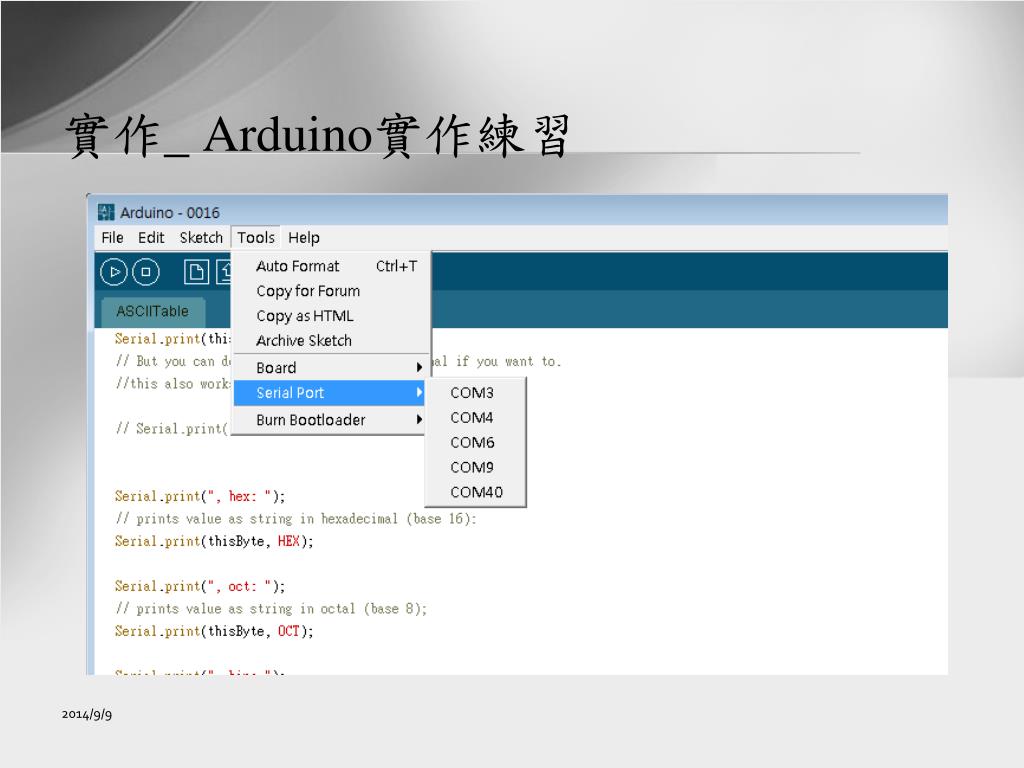Expand the Board submenu

(331, 368)
